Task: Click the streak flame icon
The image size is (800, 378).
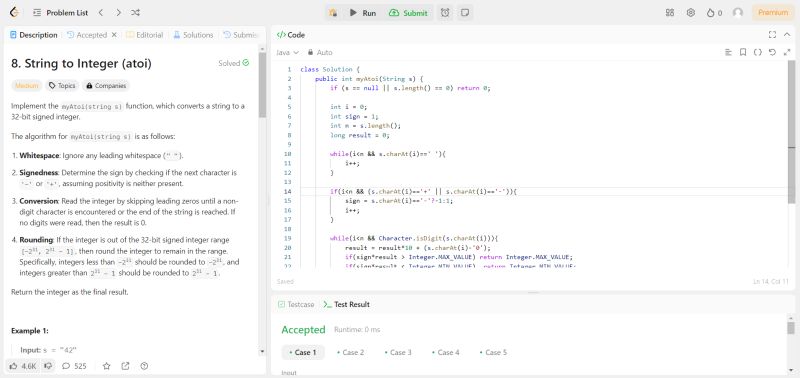Action: (710, 13)
